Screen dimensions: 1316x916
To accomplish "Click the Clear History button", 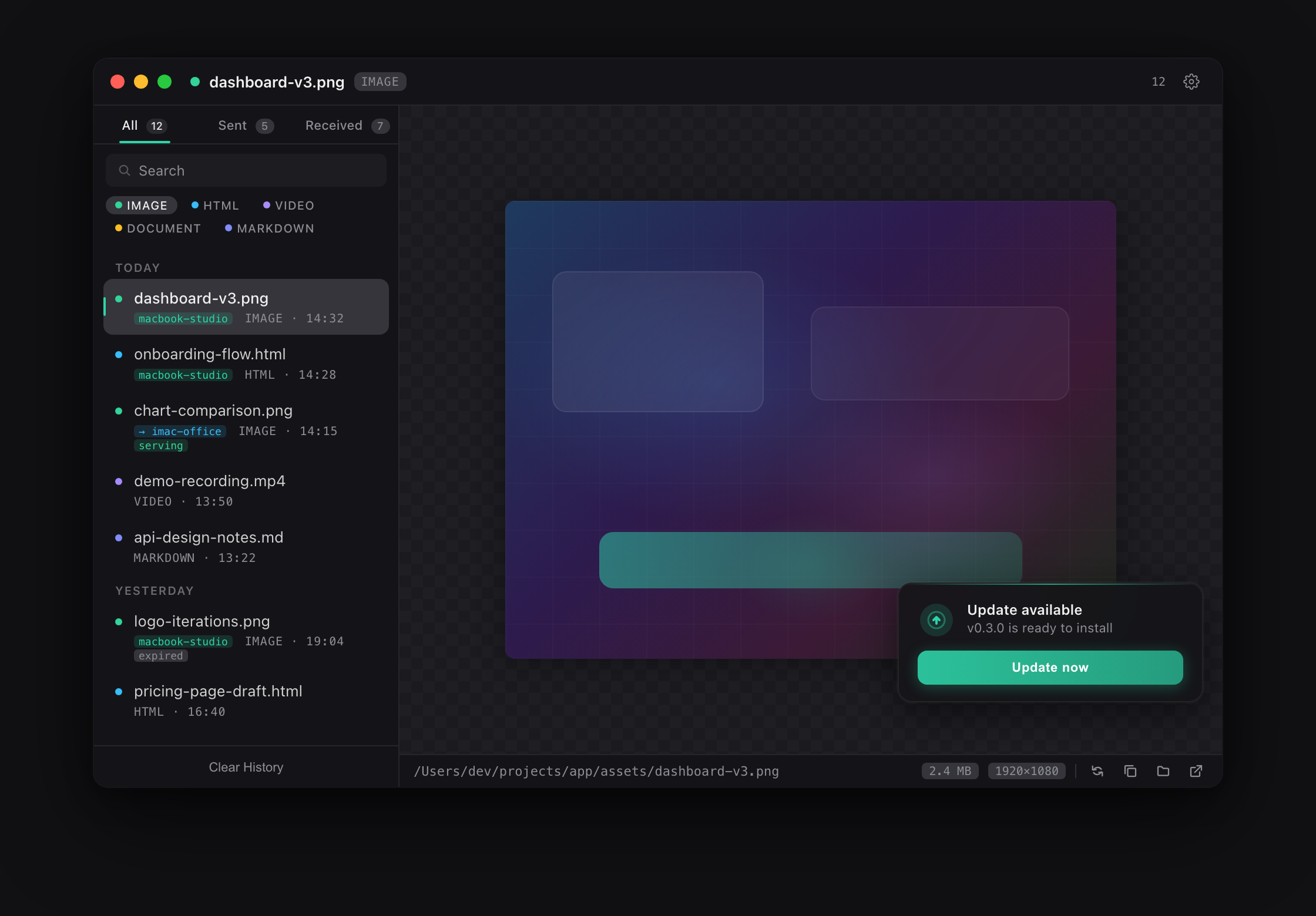I will click(246, 767).
